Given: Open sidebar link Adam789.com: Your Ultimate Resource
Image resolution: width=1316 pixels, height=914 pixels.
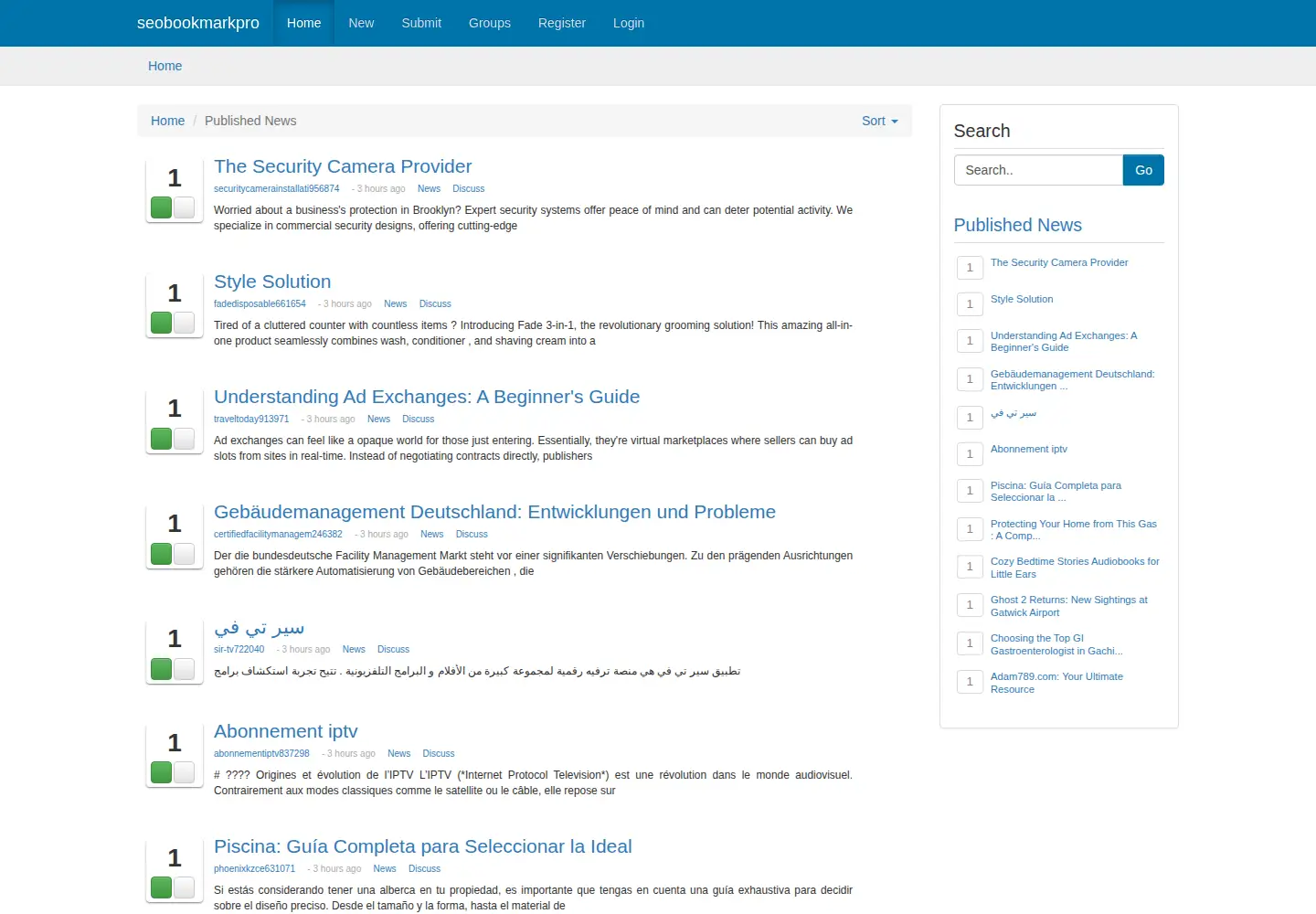Looking at the screenshot, I should (1056, 683).
